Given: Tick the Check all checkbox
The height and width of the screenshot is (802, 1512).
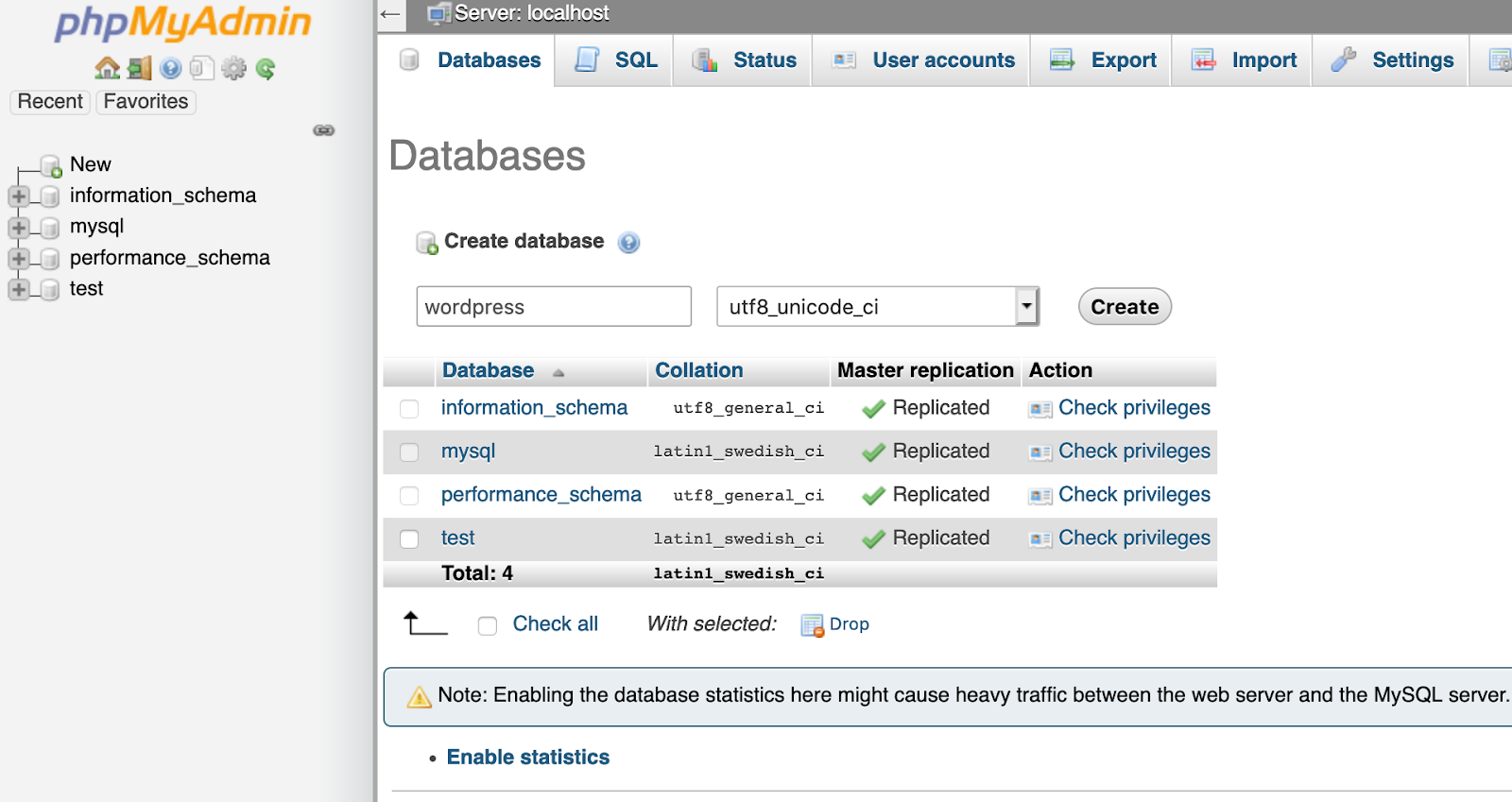Looking at the screenshot, I should (x=488, y=626).
